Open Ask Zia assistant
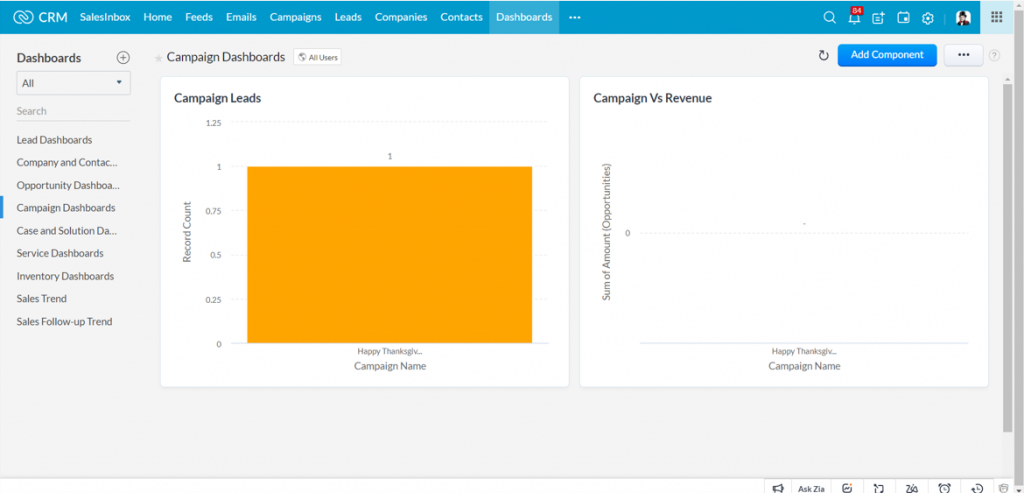This screenshot has width=1024, height=493. pyautogui.click(x=811, y=488)
